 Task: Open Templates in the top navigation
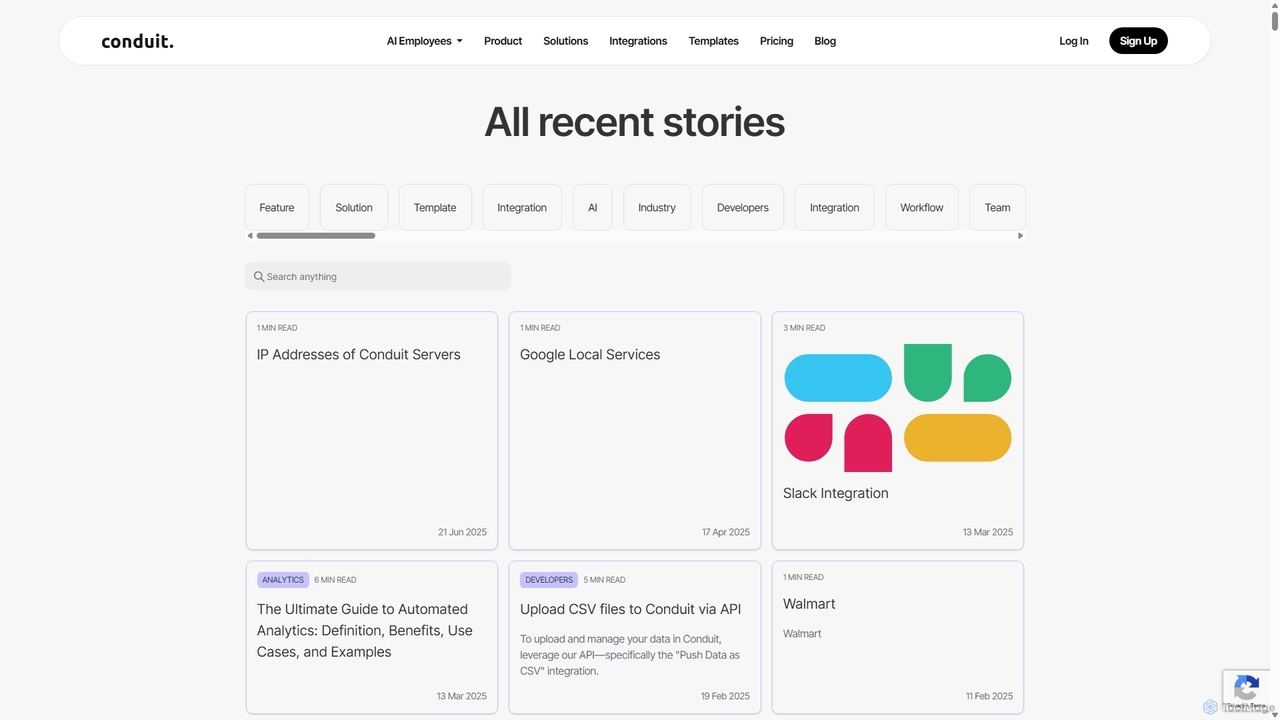pos(714,41)
